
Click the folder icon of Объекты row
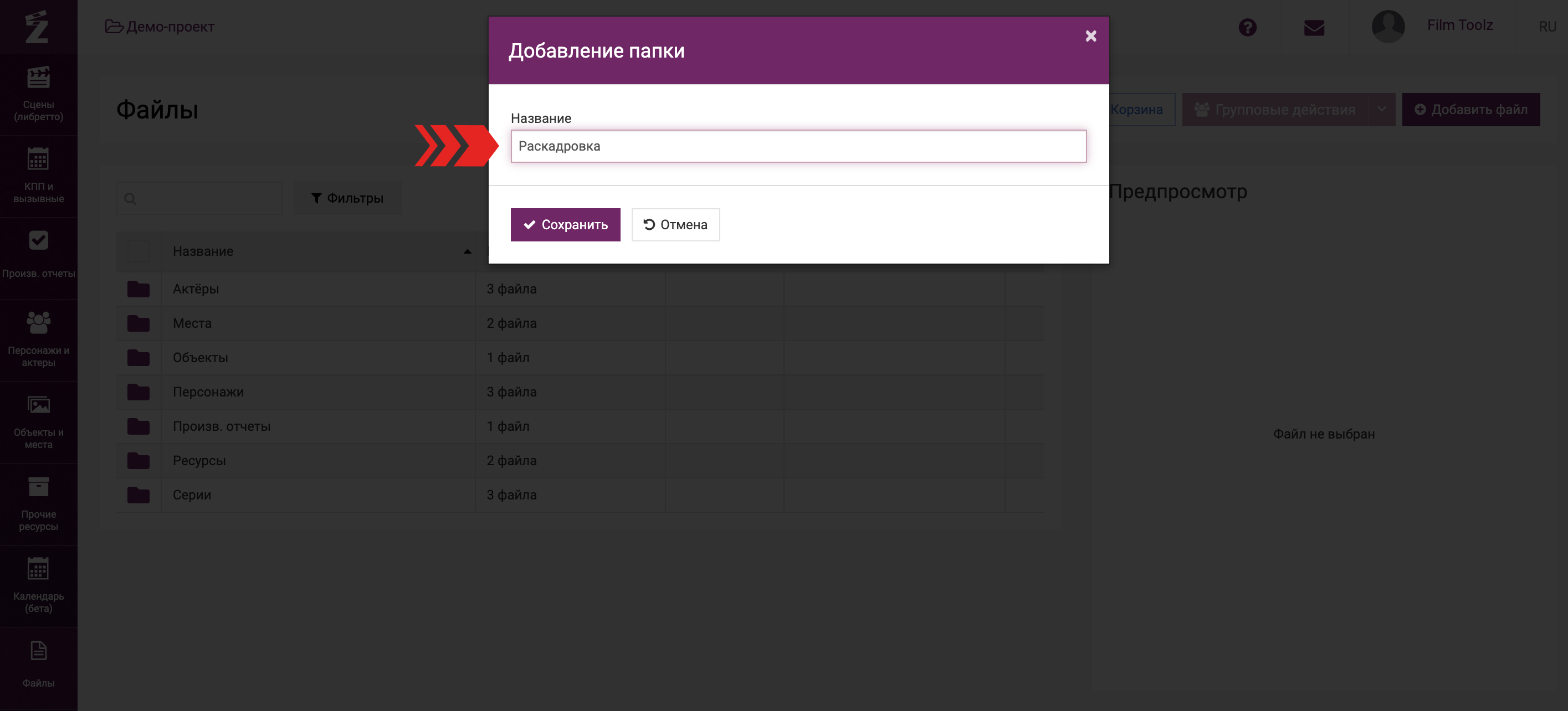138,358
